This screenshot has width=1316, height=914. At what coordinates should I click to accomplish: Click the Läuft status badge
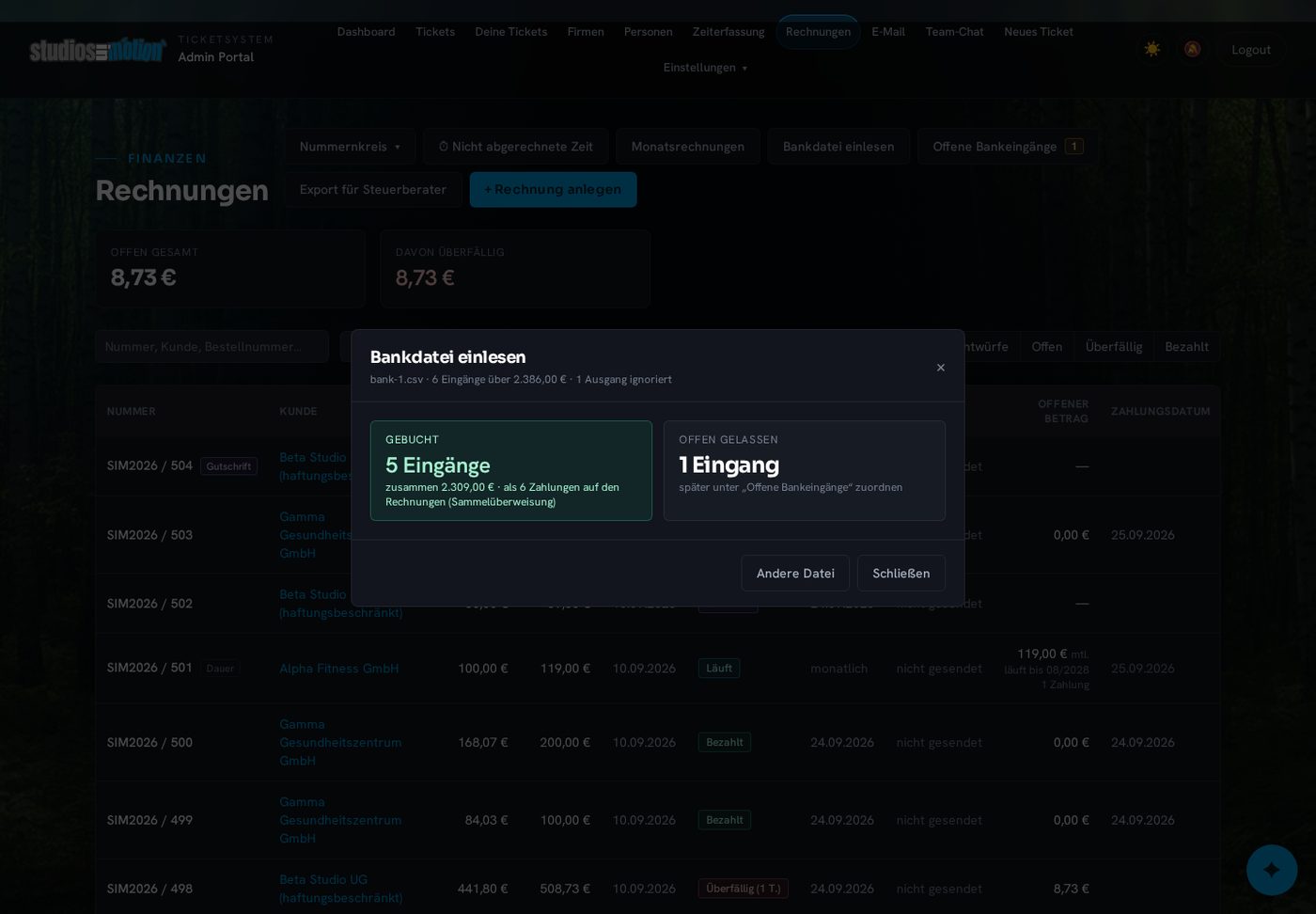tap(719, 669)
